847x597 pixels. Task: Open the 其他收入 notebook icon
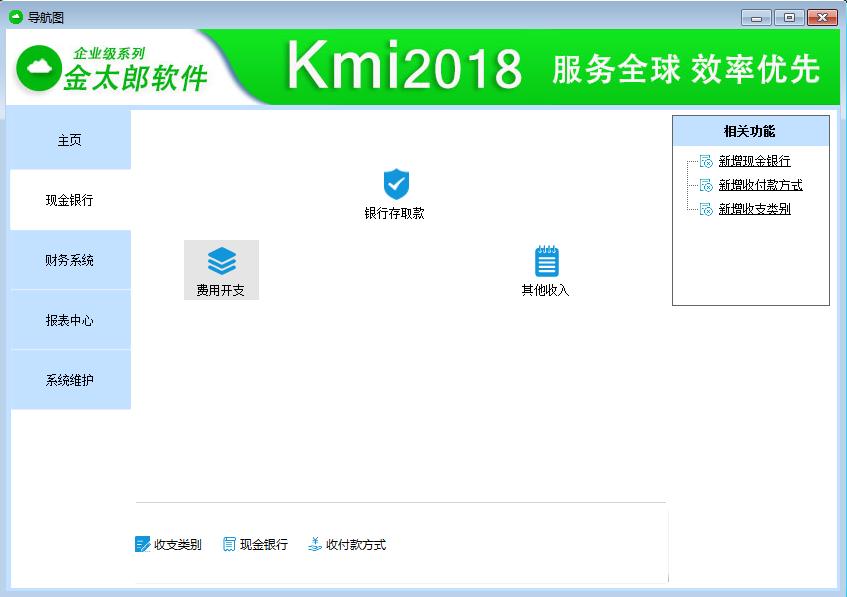click(x=546, y=261)
